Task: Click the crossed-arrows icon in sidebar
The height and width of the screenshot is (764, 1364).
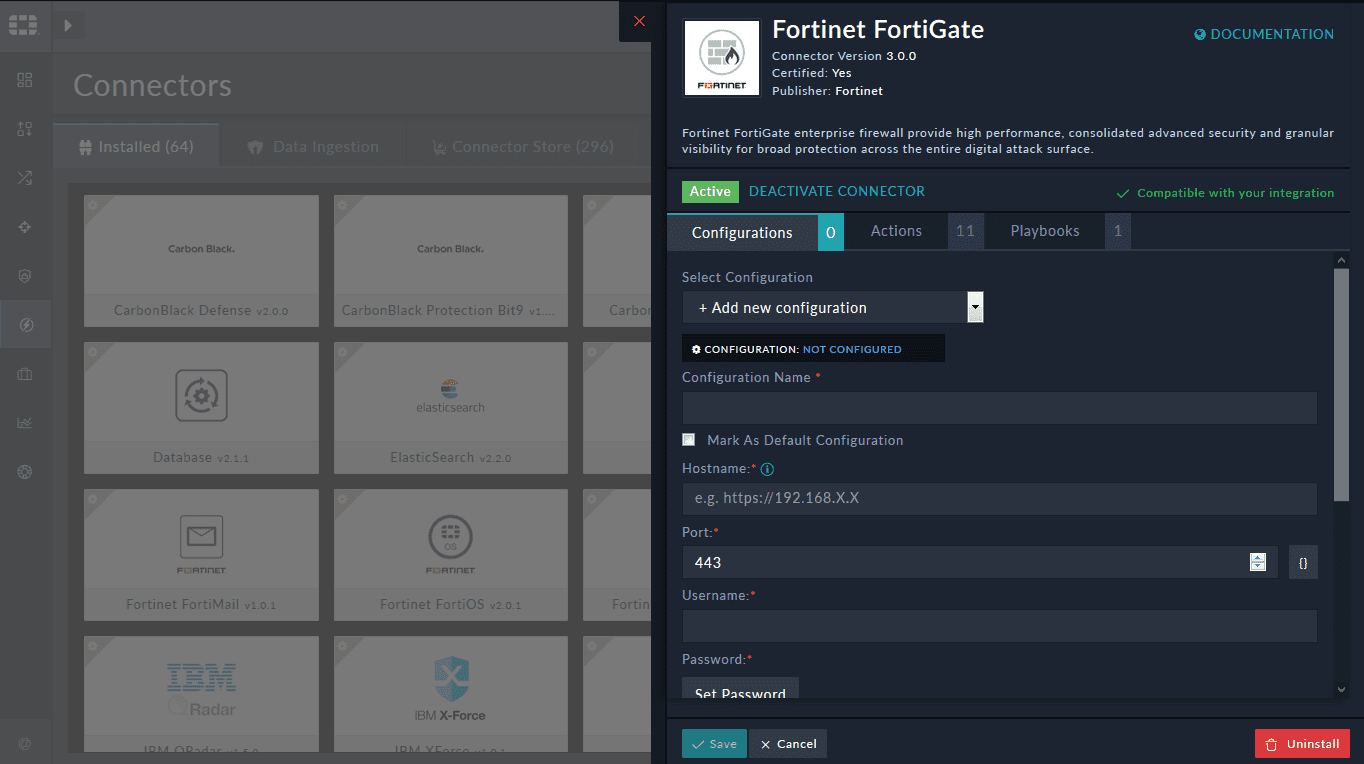Action: click(25, 178)
